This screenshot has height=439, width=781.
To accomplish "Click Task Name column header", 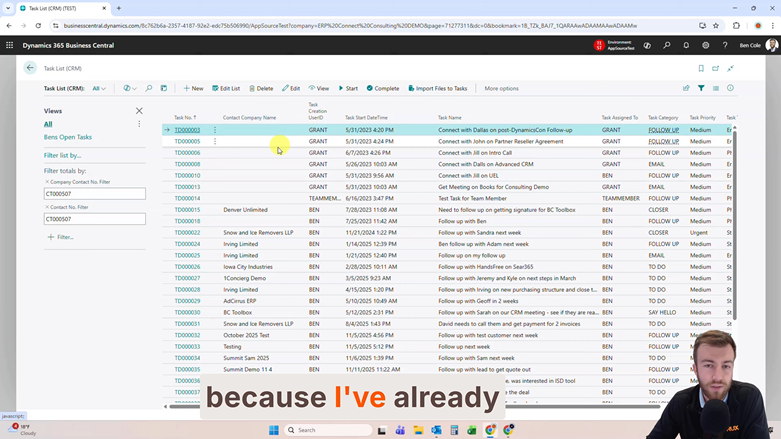I will 450,118.
